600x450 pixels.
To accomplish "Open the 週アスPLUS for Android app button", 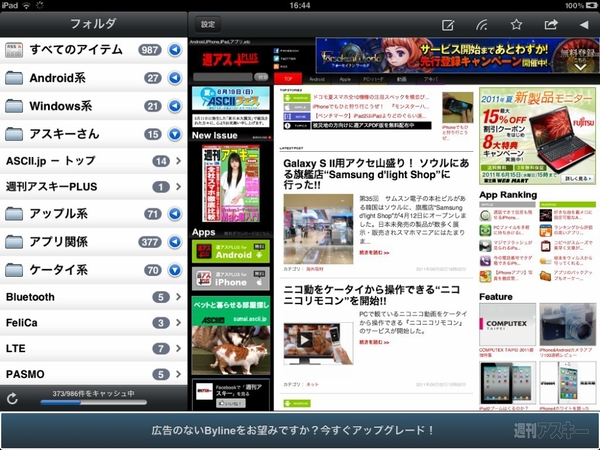I will click(231, 251).
